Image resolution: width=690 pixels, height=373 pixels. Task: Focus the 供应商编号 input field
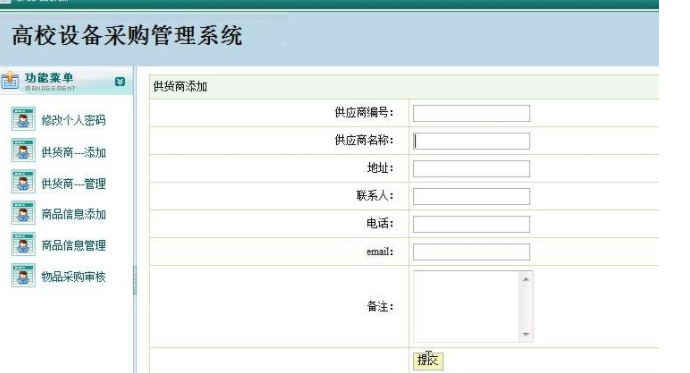pyautogui.click(x=471, y=113)
